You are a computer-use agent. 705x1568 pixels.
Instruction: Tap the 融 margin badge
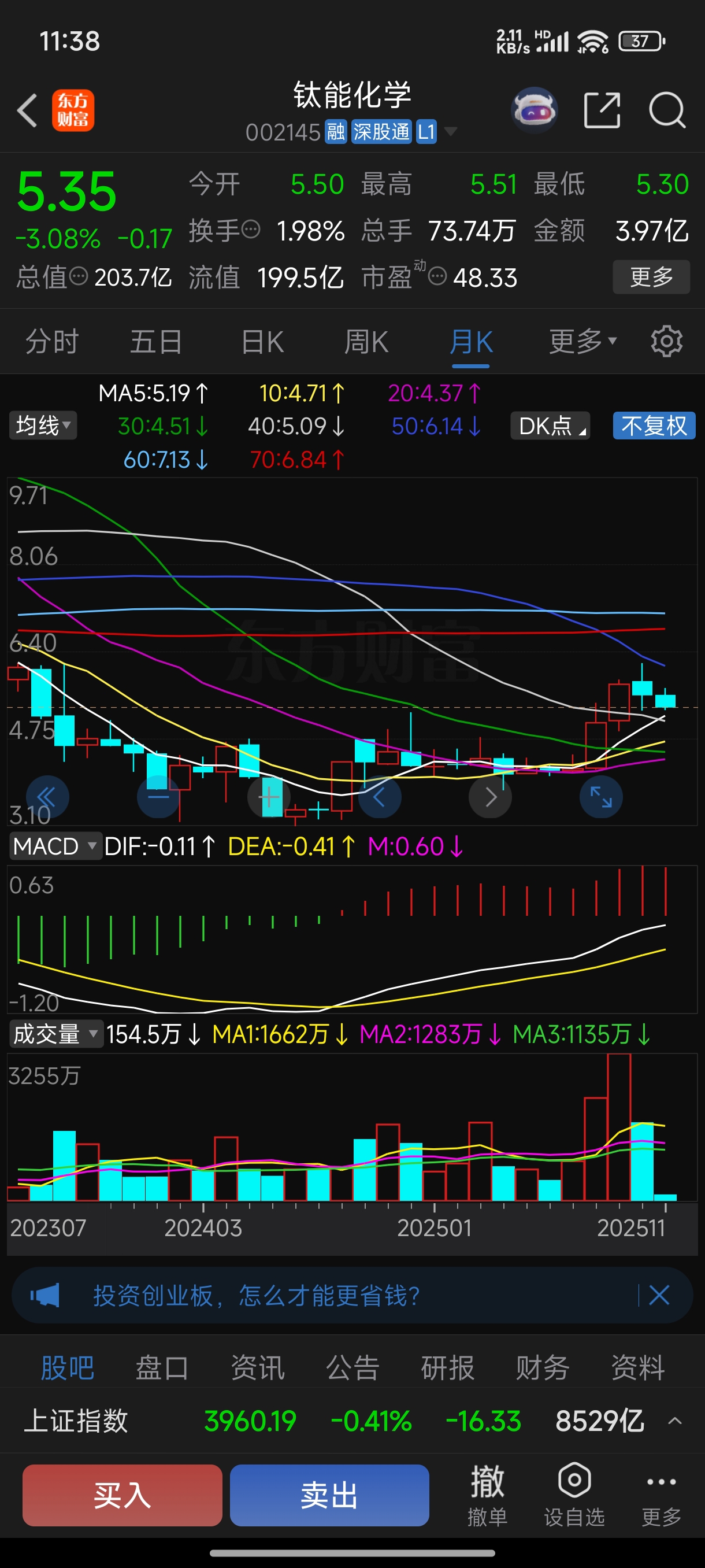click(x=336, y=131)
